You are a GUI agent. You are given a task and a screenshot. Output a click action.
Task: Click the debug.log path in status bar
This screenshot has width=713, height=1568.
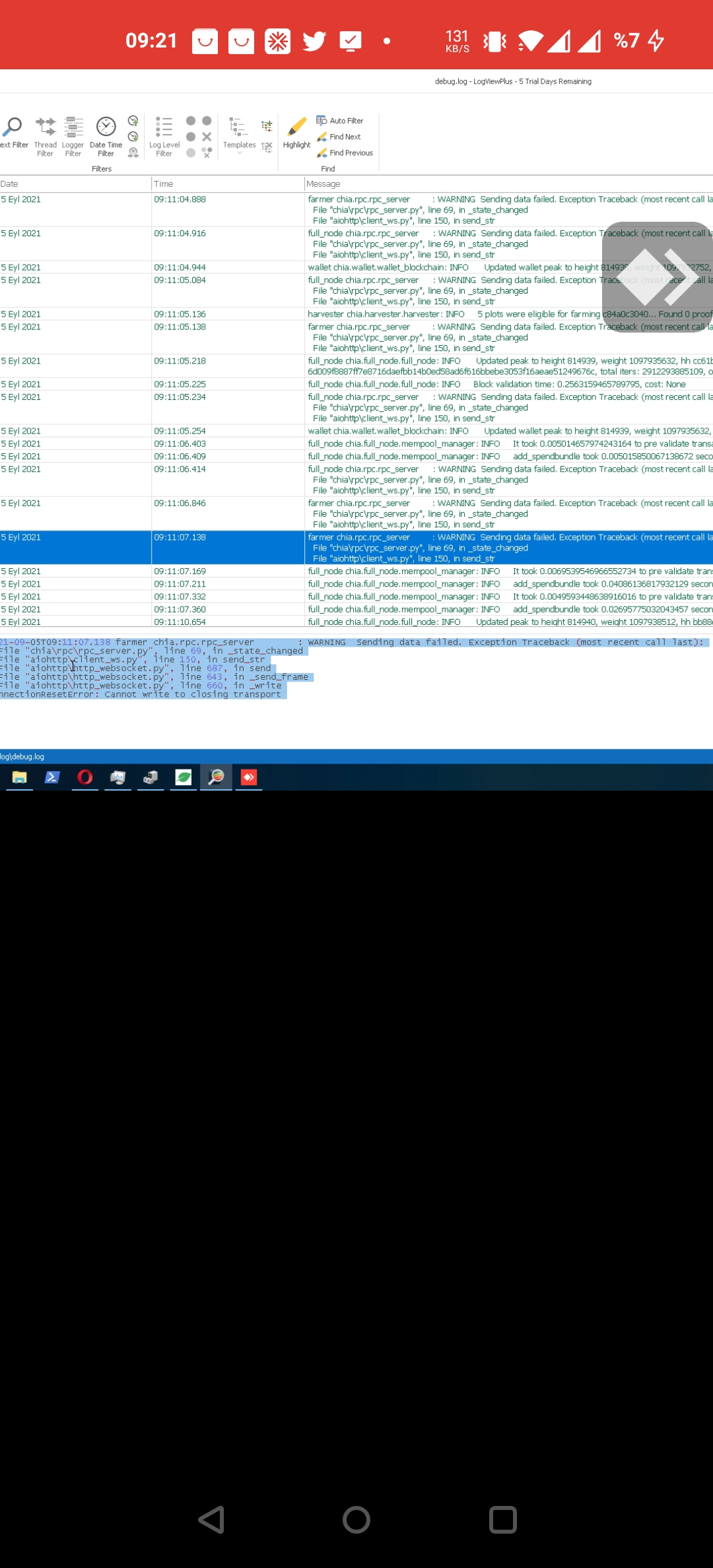(22, 756)
